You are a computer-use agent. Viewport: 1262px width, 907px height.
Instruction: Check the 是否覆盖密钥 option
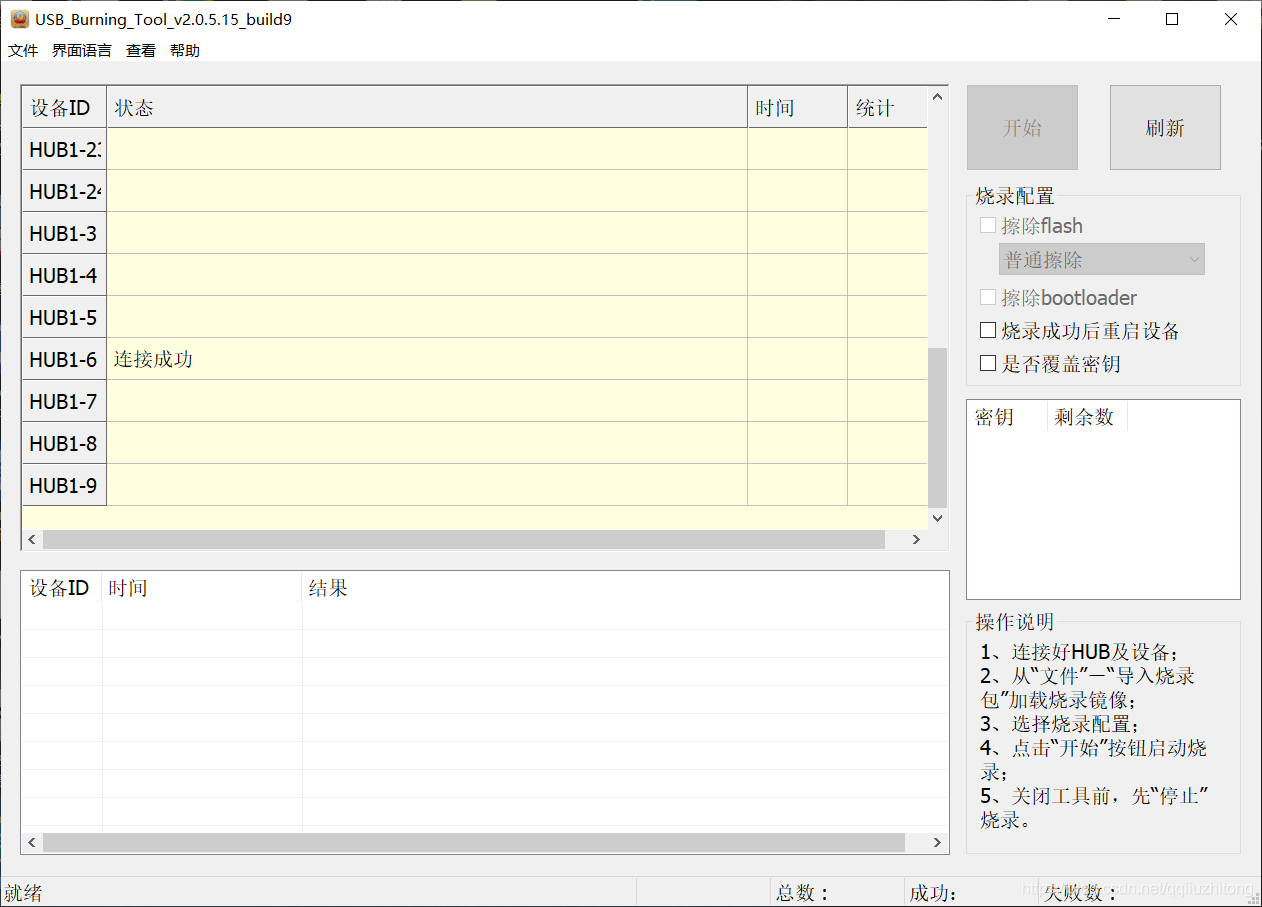pyautogui.click(x=988, y=363)
